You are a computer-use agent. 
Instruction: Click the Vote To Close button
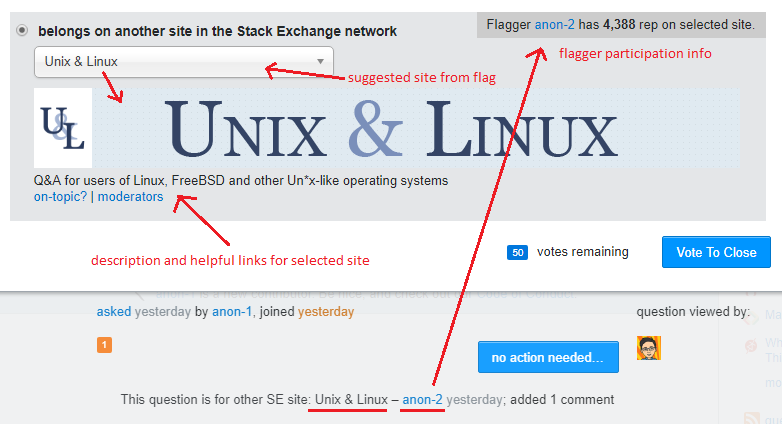(x=716, y=252)
